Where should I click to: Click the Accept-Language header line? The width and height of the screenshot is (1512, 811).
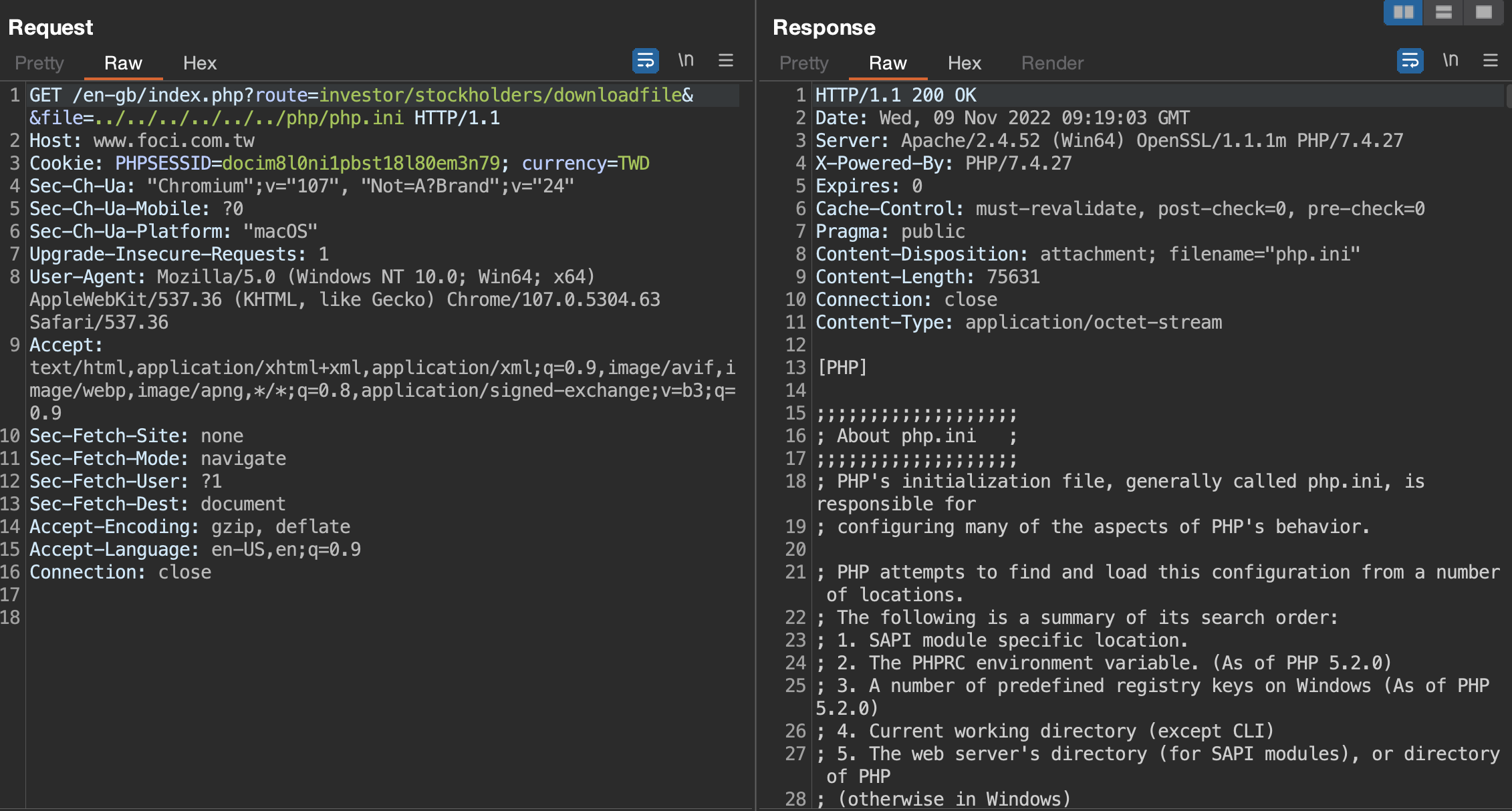195,549
